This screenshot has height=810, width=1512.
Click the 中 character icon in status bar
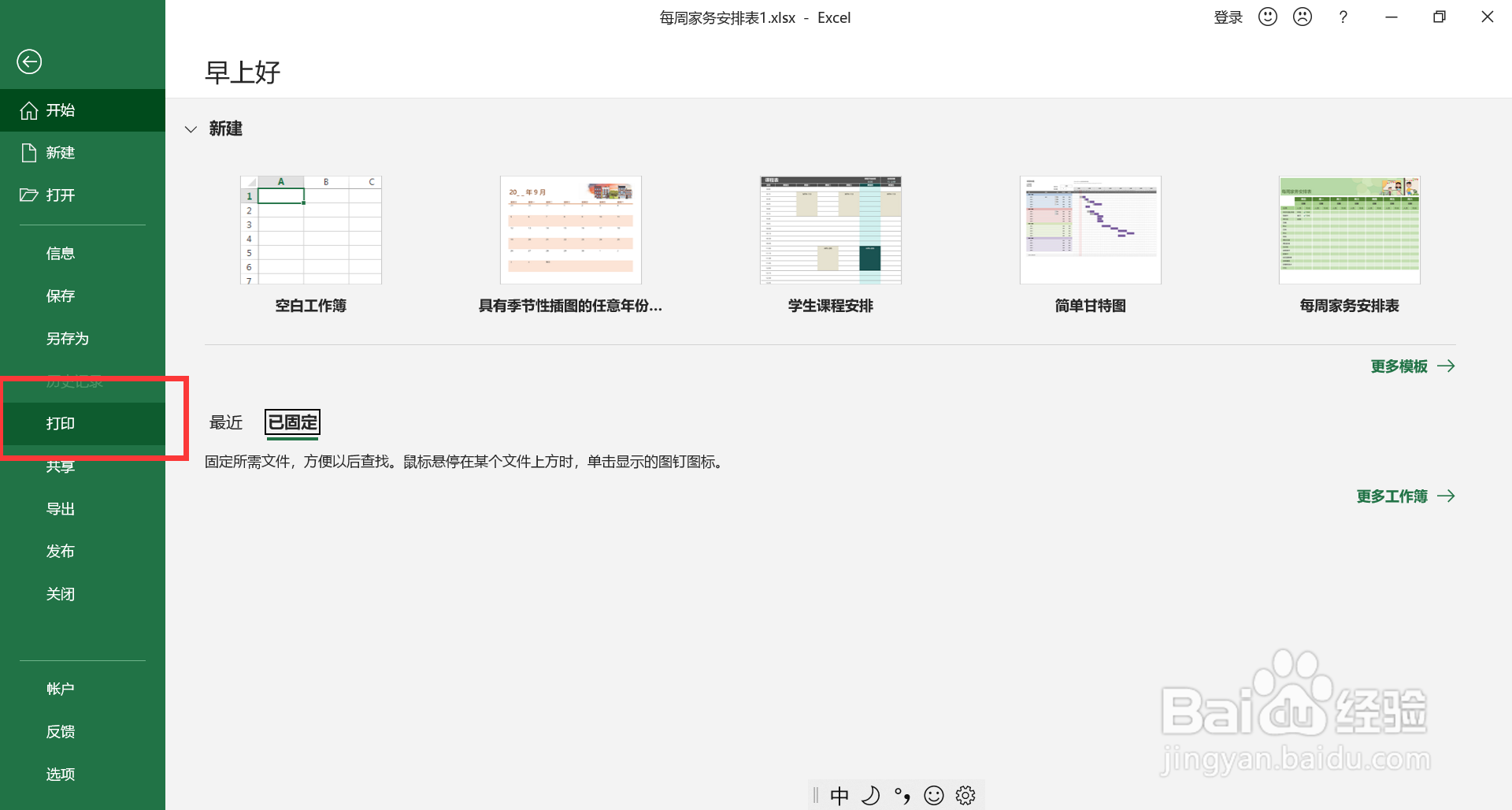(x=839, y=795)
